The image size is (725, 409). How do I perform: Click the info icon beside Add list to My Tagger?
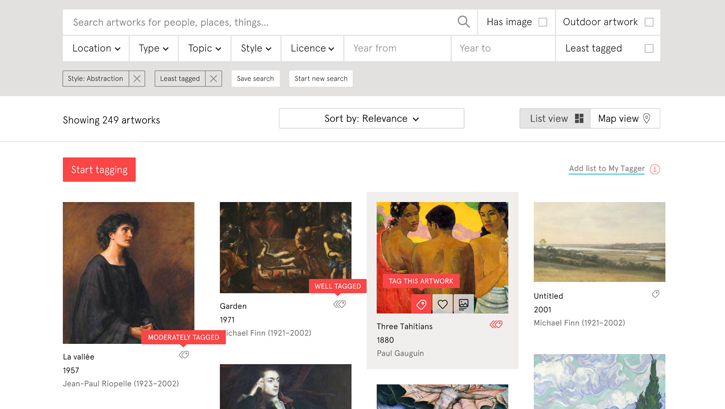655,169
